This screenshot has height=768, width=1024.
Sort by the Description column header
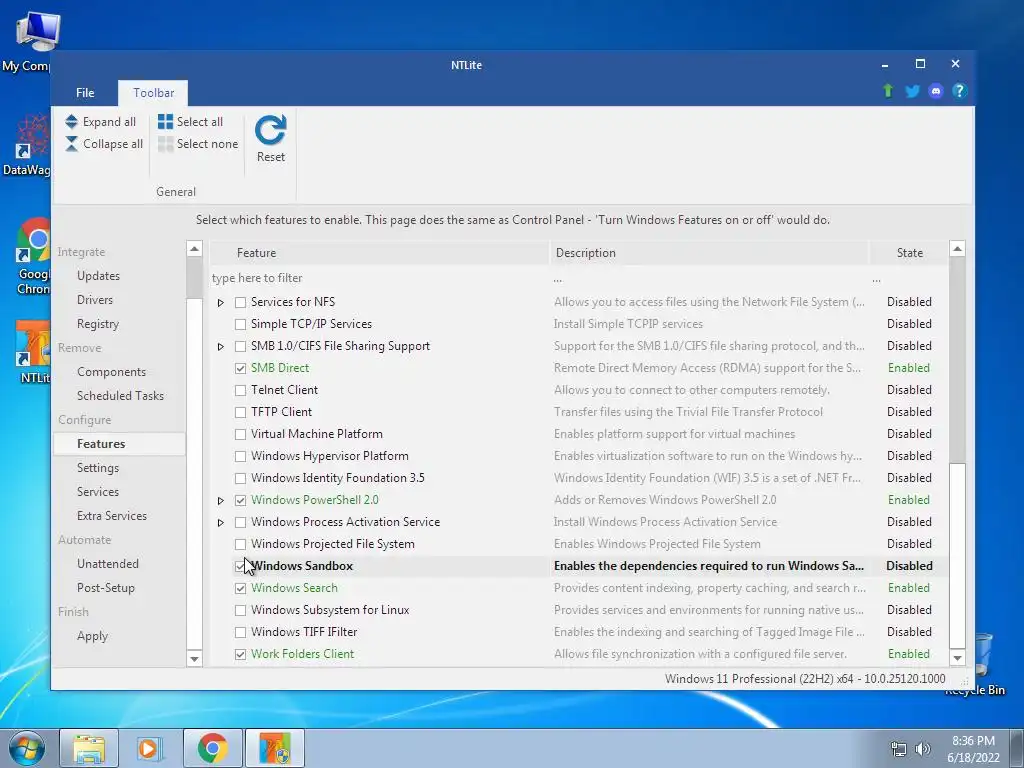click(x=709, y=253)
